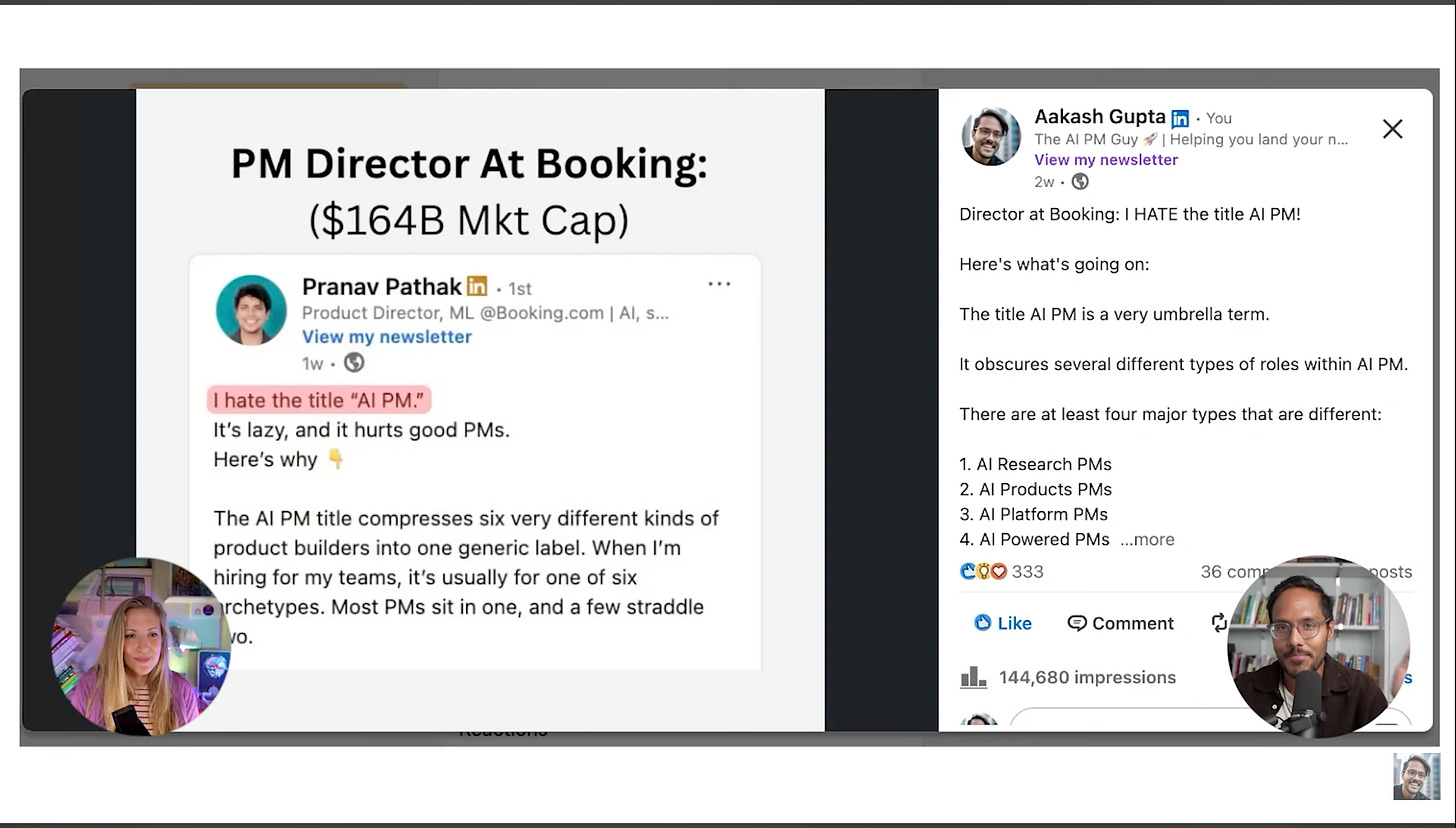Click the thumbs-up icon on Like
The image size is (1456, 828).
tap(983, 623)
